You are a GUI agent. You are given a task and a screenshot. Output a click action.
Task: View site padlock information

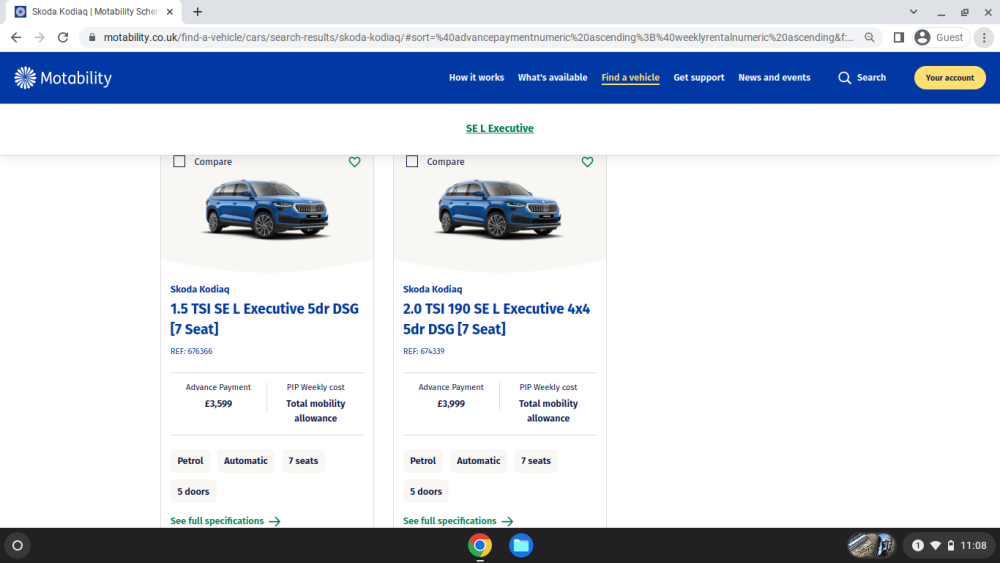92,38
